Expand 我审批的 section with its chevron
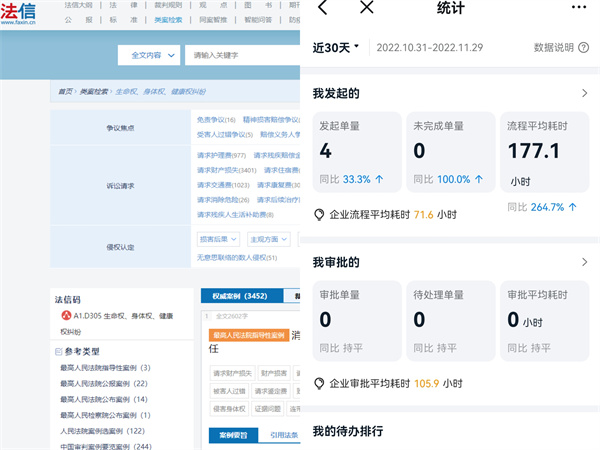 click(584, 262)
